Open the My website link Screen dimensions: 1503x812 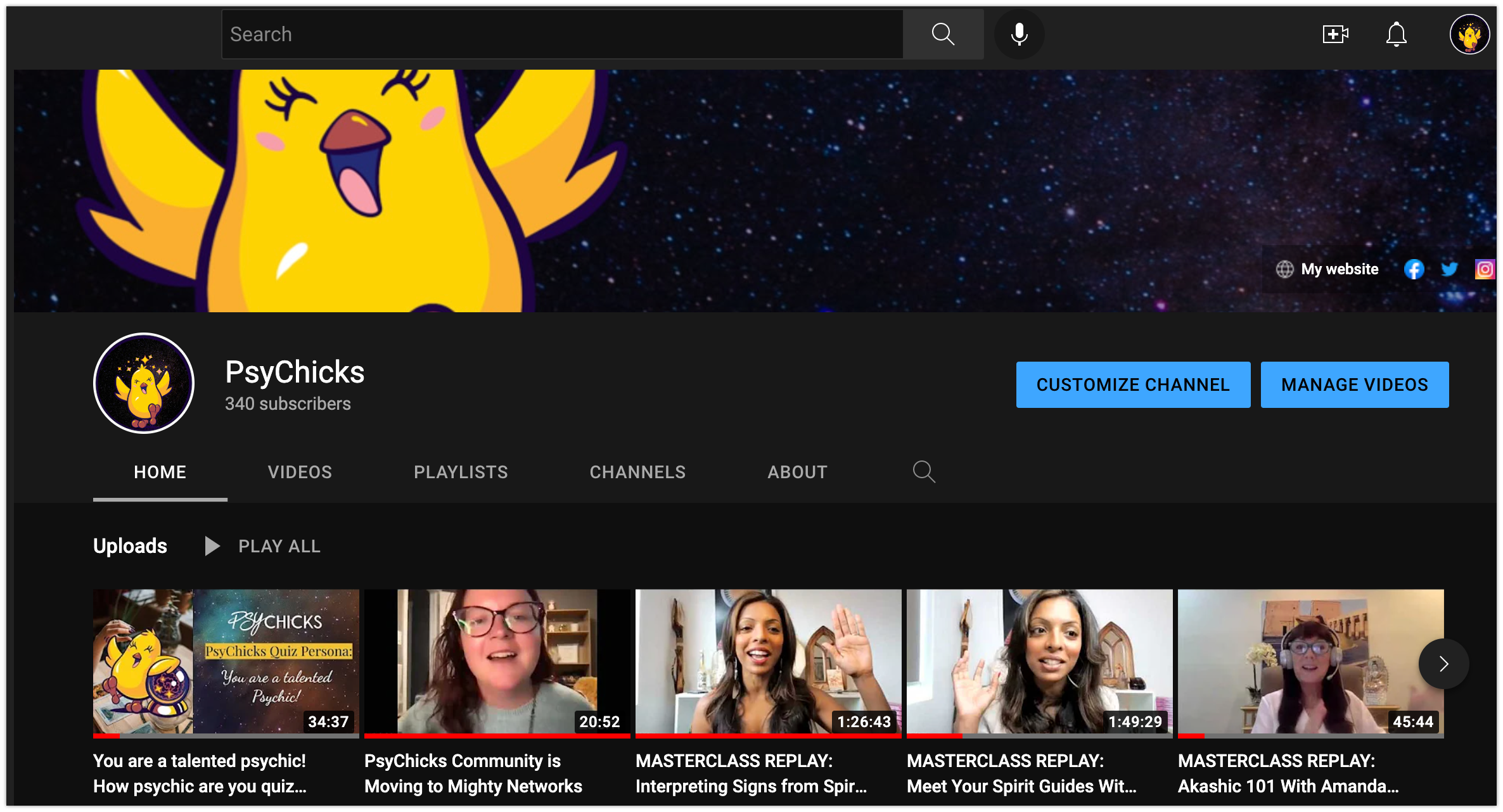[1340, 269]
